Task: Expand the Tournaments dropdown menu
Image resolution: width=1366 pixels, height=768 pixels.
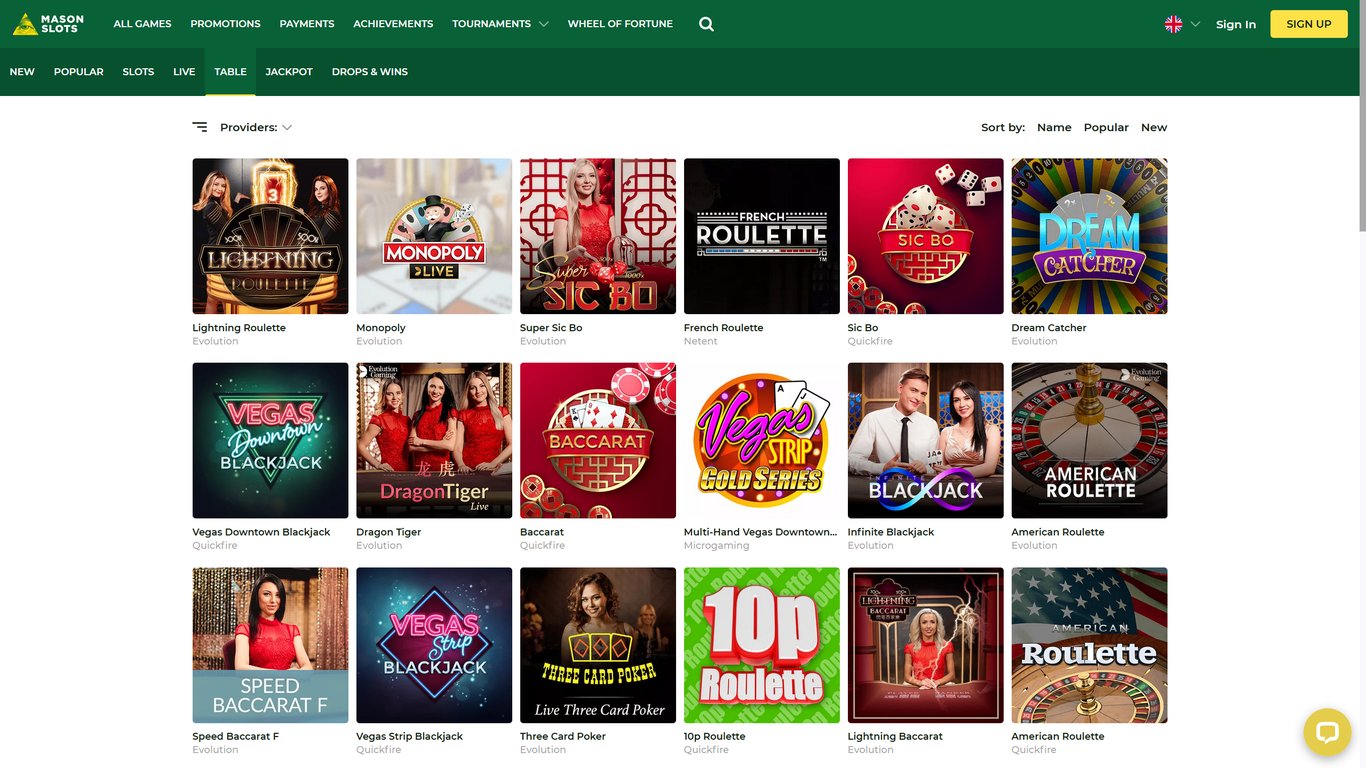Action: point(500,24)
